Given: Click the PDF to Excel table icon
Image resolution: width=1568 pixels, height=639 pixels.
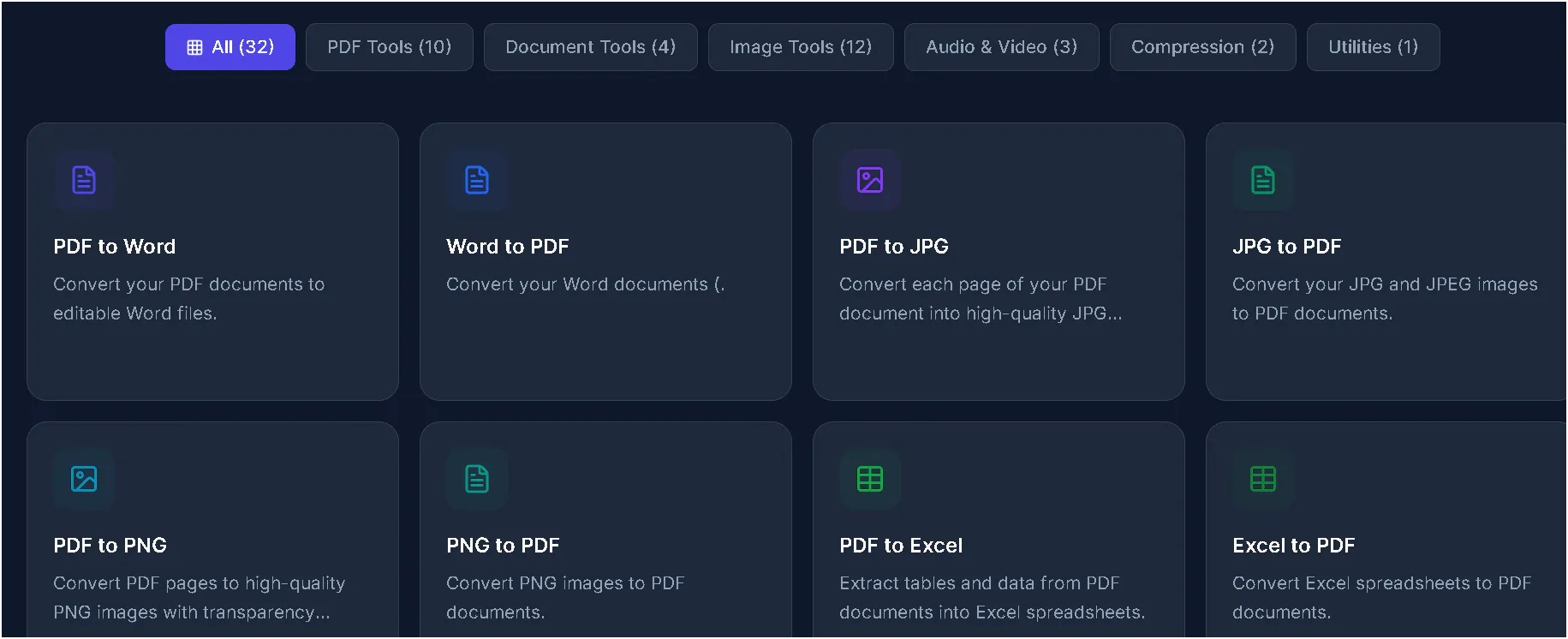Looking at the screenshot, I should (x=870, y=479).
